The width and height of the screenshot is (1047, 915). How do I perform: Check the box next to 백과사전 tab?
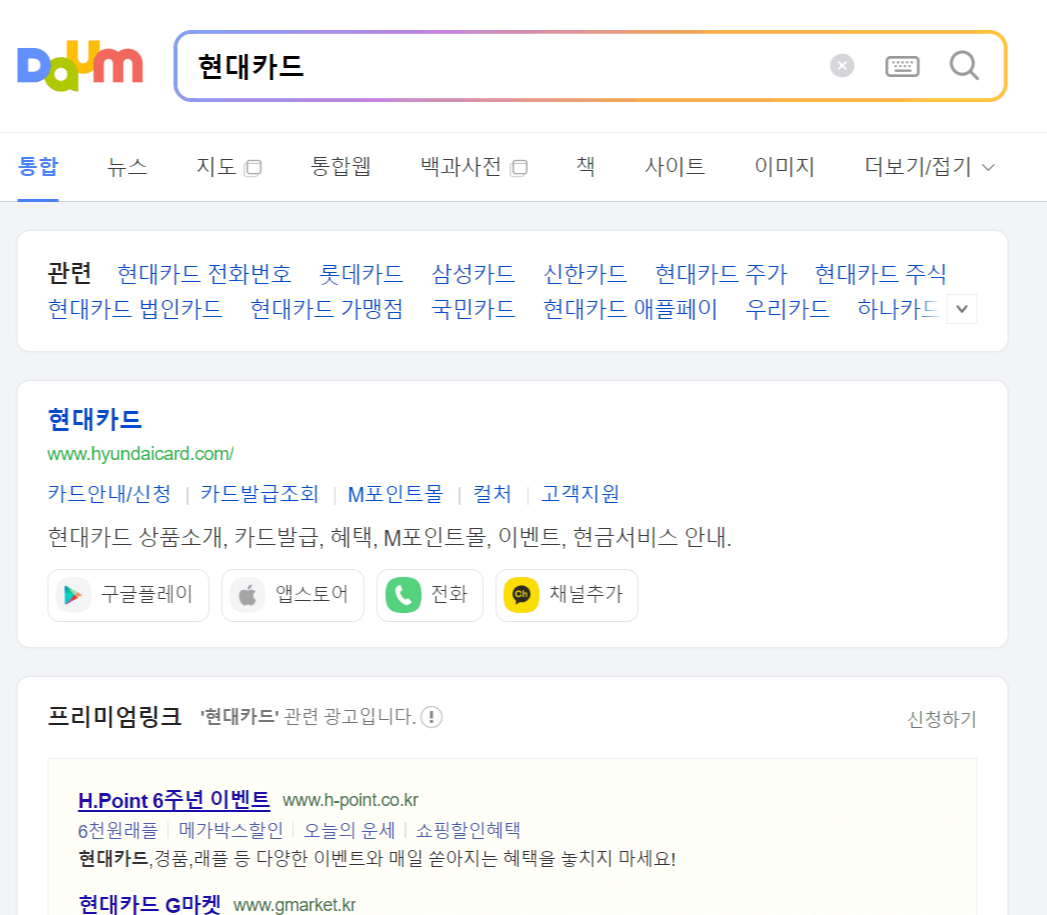point(518,167)
